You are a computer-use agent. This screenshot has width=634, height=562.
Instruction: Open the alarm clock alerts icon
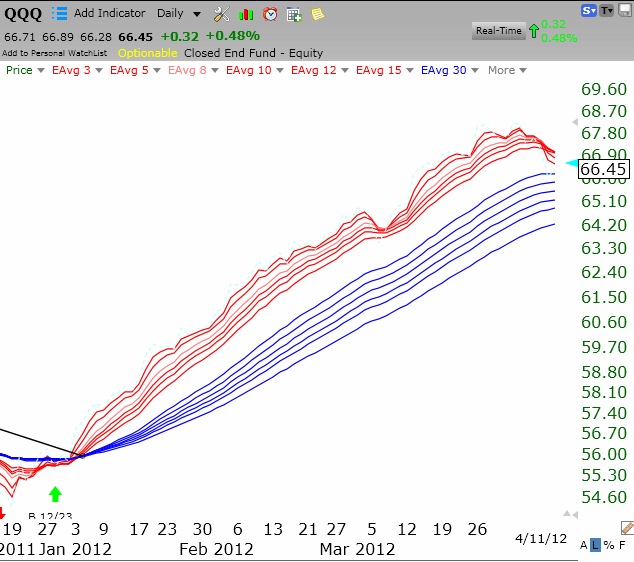[270, 14]
